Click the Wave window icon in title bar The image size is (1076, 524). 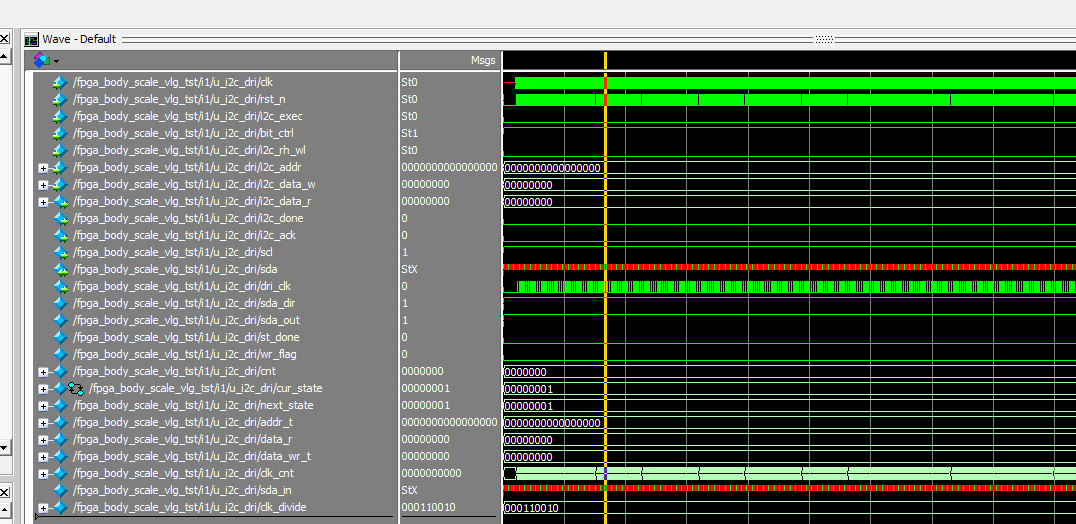pyautogui.click(x=31, y=40)
